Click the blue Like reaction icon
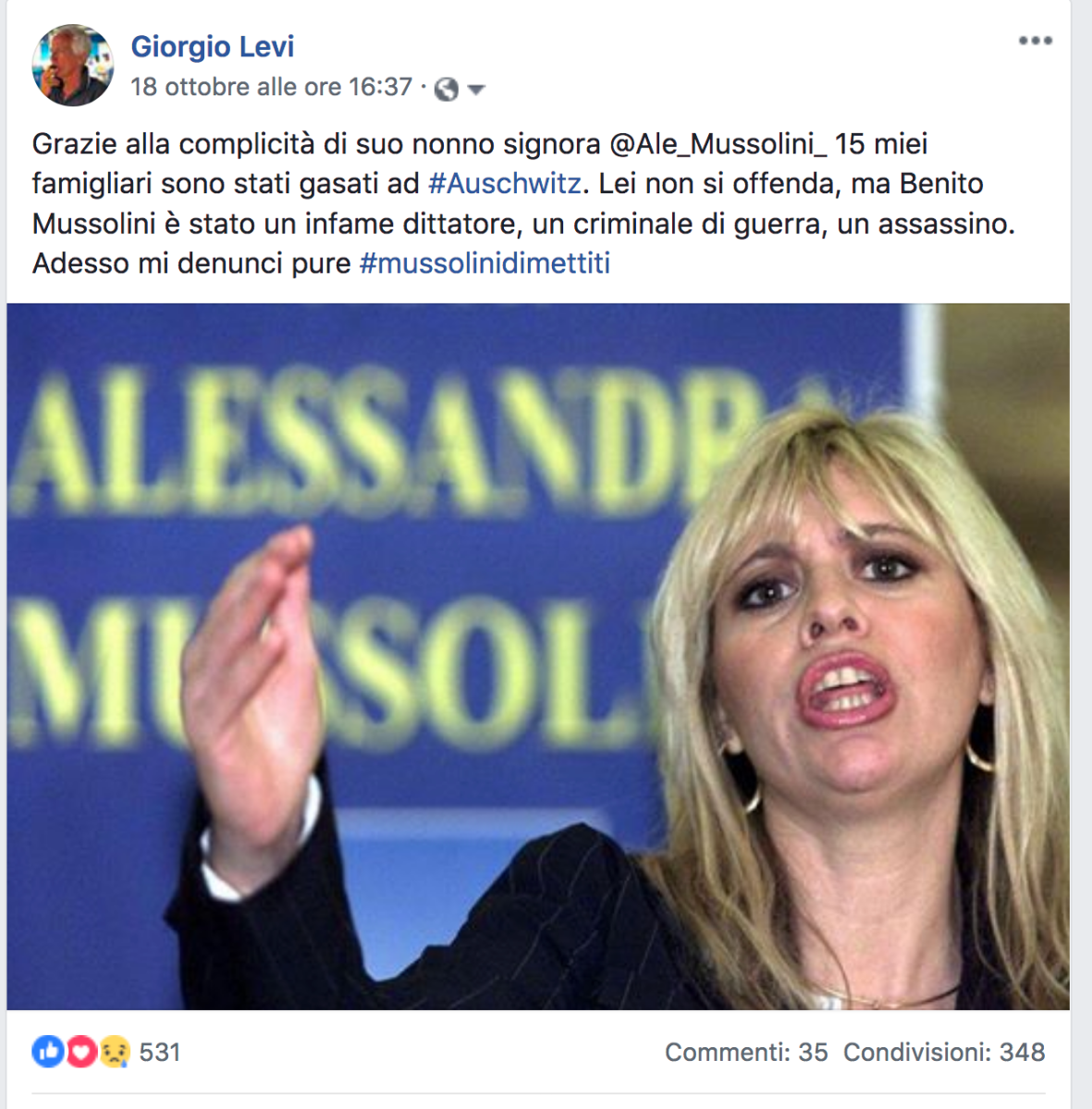 click(48, 1052)
